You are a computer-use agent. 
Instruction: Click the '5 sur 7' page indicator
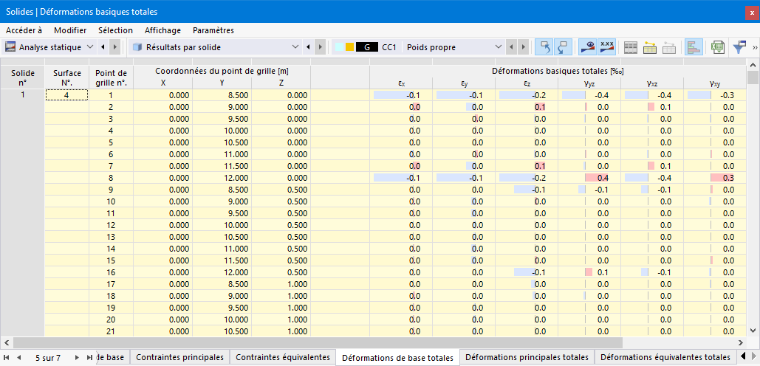point(48,358)
